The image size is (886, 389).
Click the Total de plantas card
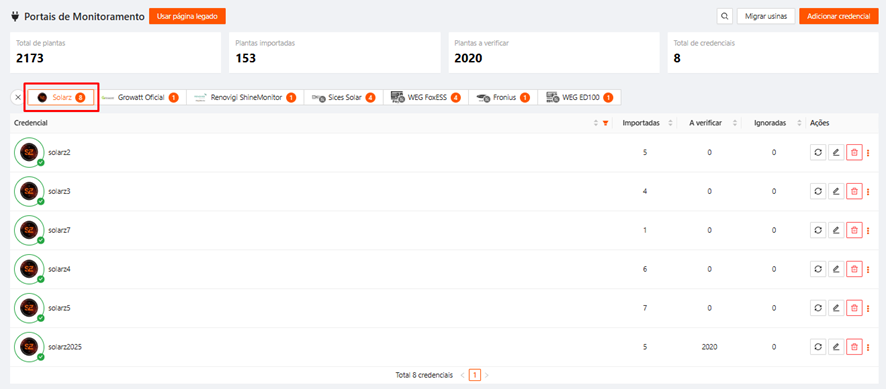115,53
